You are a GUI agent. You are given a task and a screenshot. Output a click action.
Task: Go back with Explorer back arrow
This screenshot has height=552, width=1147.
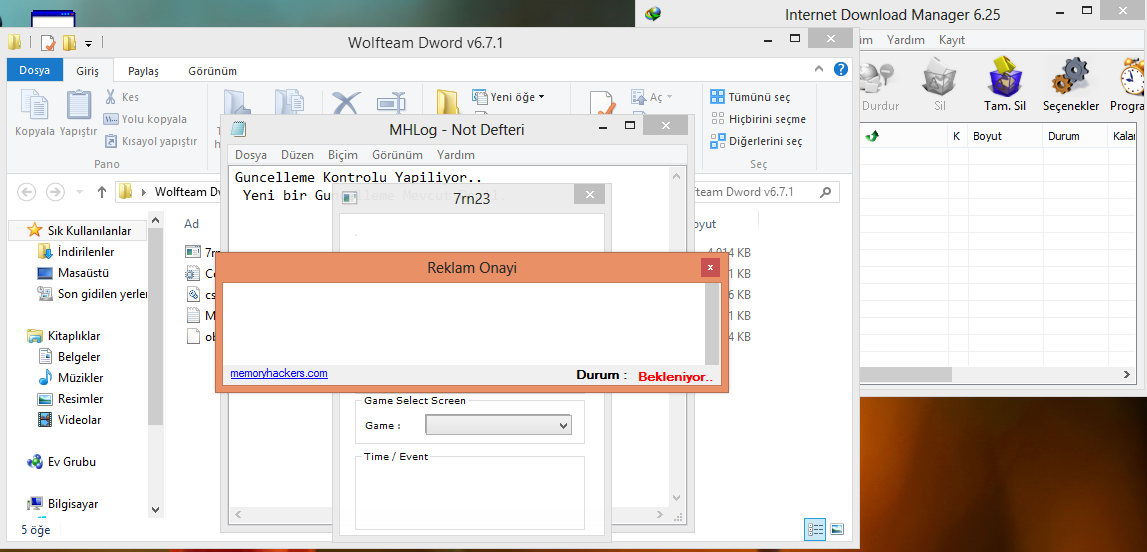pyautogui.click(x=26, y=192)
